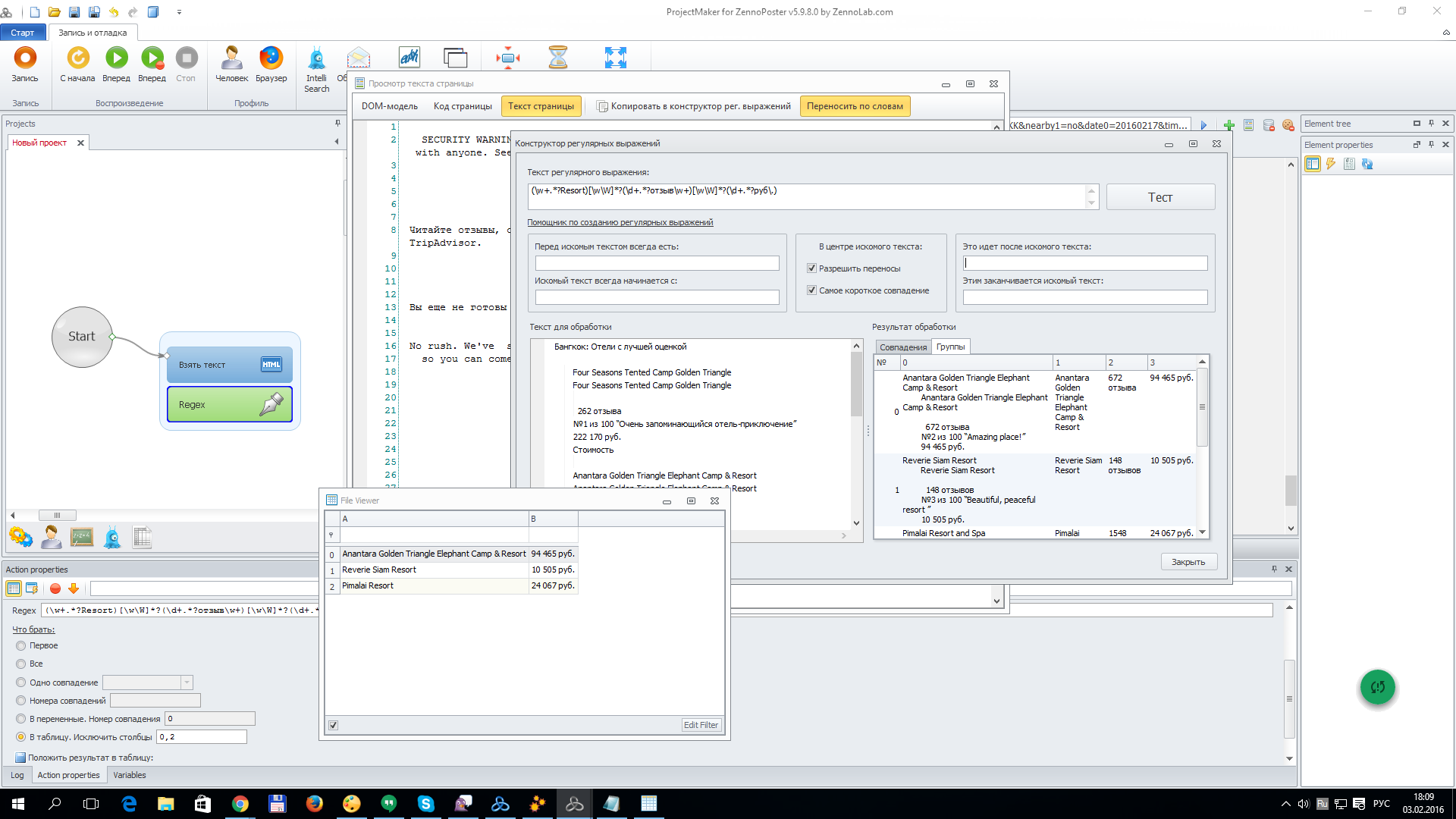Open the Одно совпадение dropdown
1456x819 pixels.
pos(187,682)
